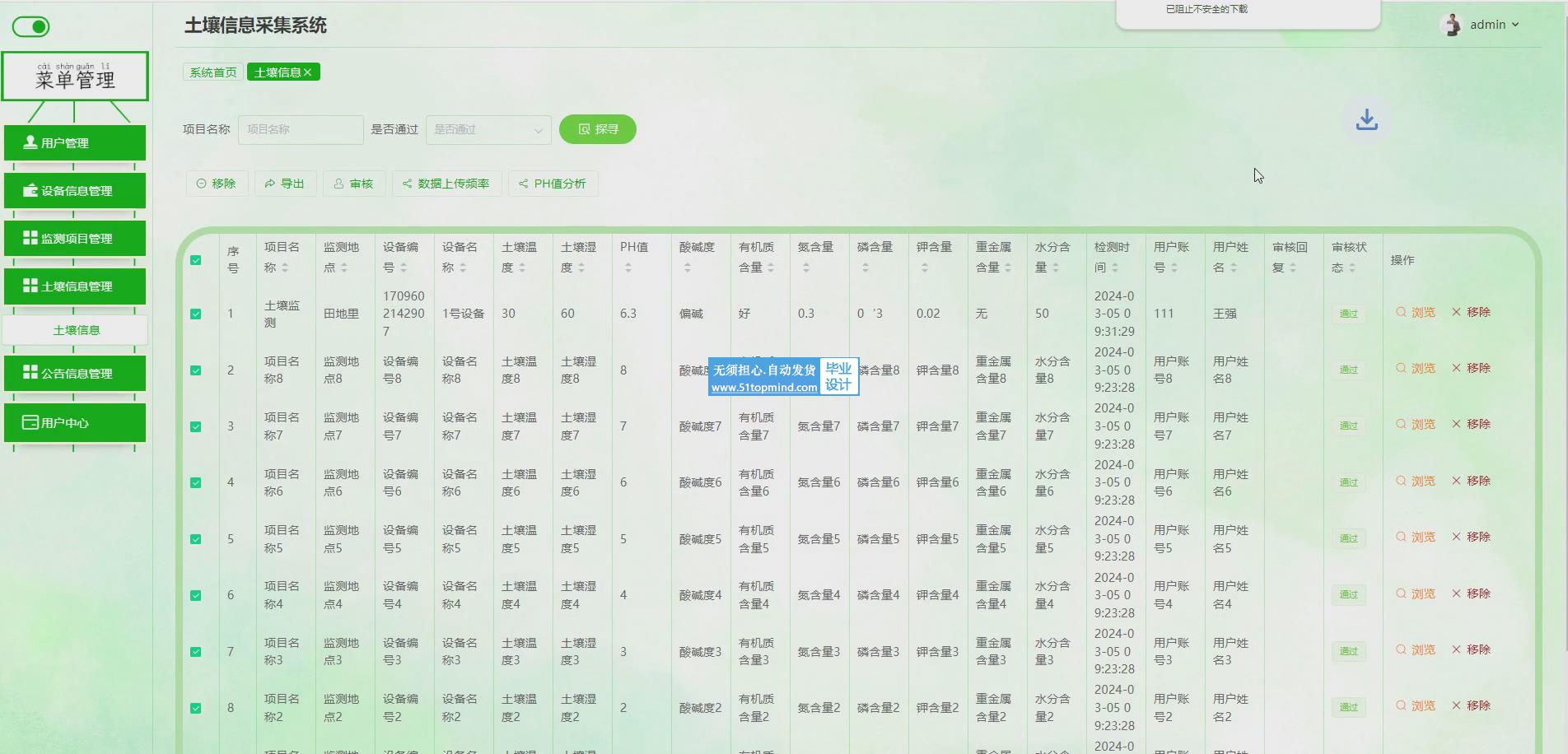The width and height of the screenshot is (1568, 754).
Task: Click the 导出 export button
Action: (285, 184)
